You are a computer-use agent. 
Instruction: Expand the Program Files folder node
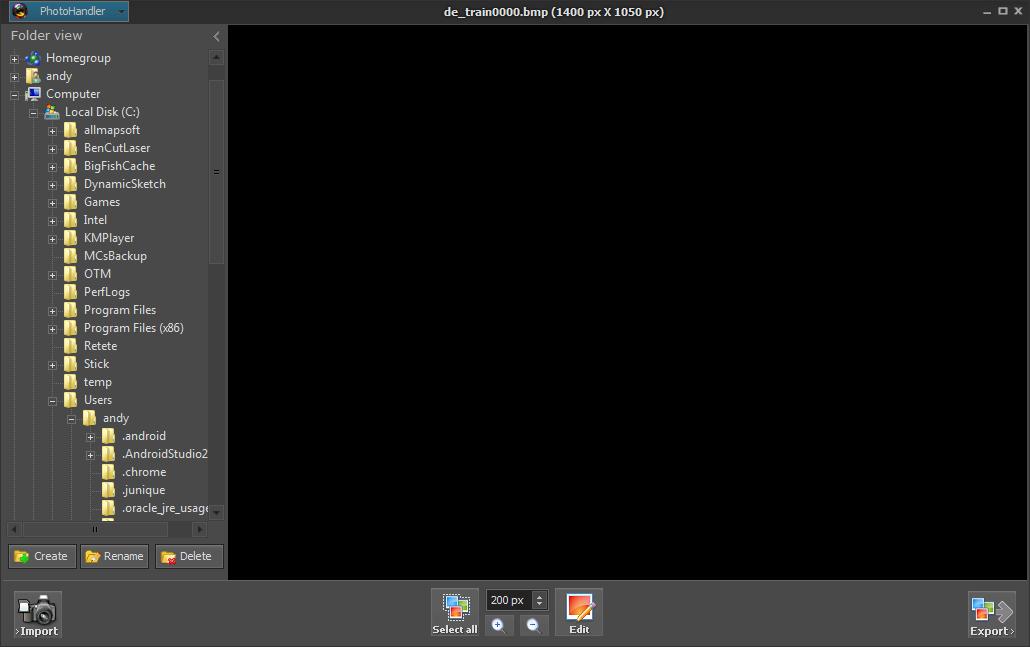(x=51, y=310)
